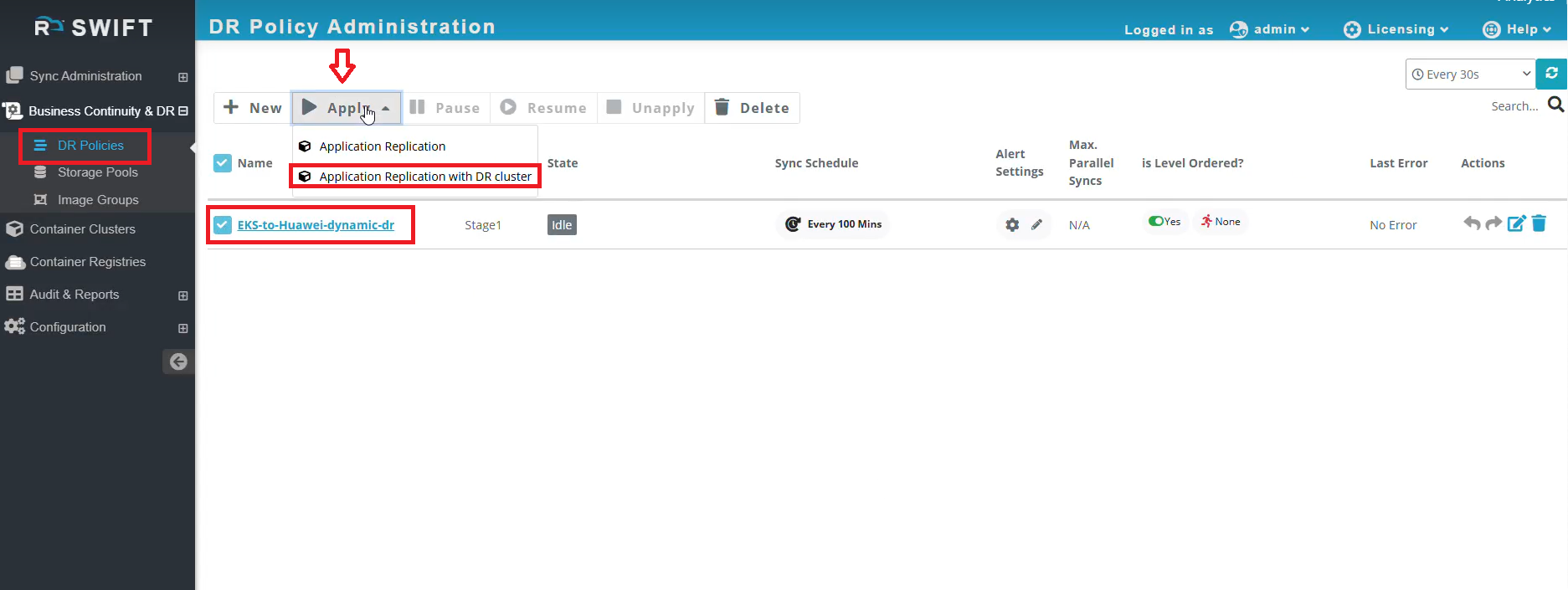Screen dimensions: 1568x590
Task: Click the Pause button
Action: (x=445, y=108)
